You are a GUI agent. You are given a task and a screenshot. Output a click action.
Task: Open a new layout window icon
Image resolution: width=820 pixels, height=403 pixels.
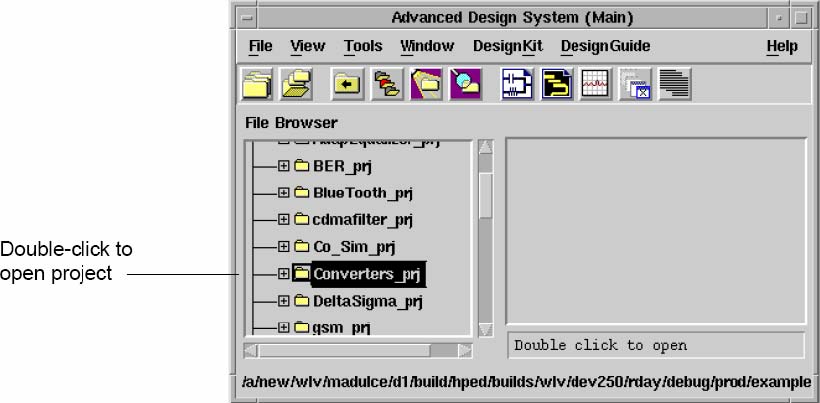coord(557,84)
